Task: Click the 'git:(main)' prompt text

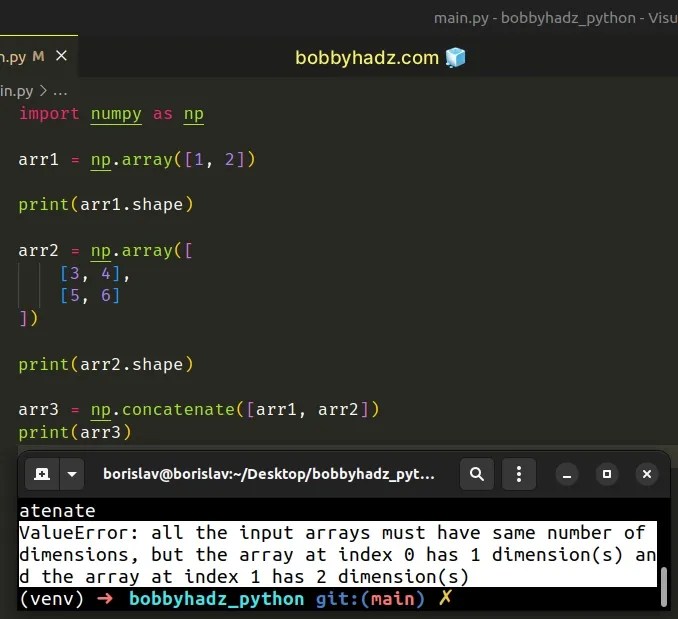Action: coord(370,599)
